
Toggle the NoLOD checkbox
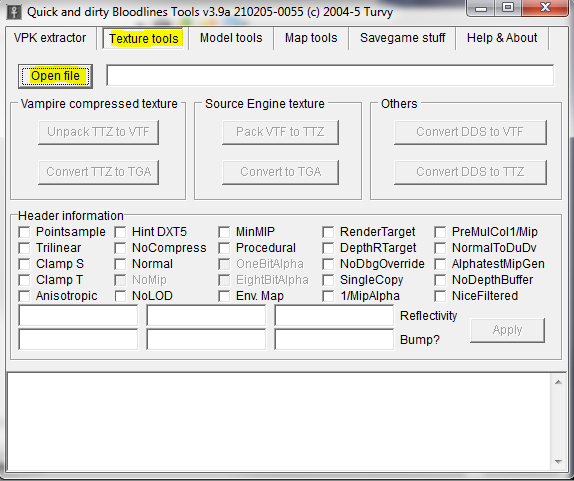(x=120, y=296)
